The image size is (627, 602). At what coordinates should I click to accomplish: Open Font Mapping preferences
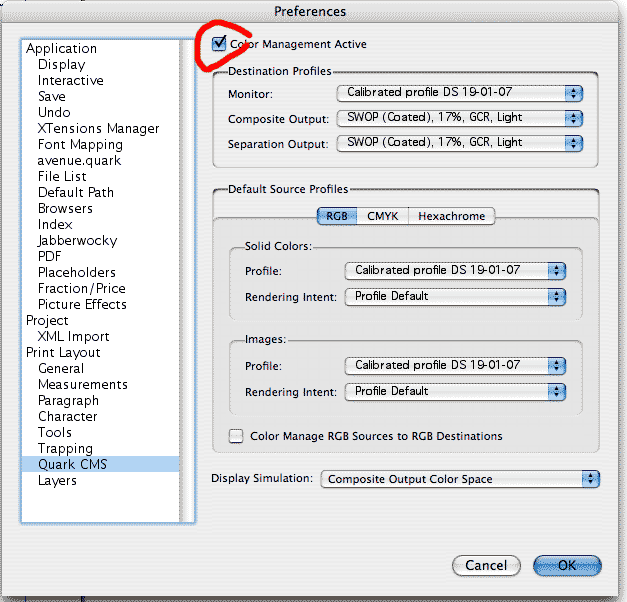101,144
